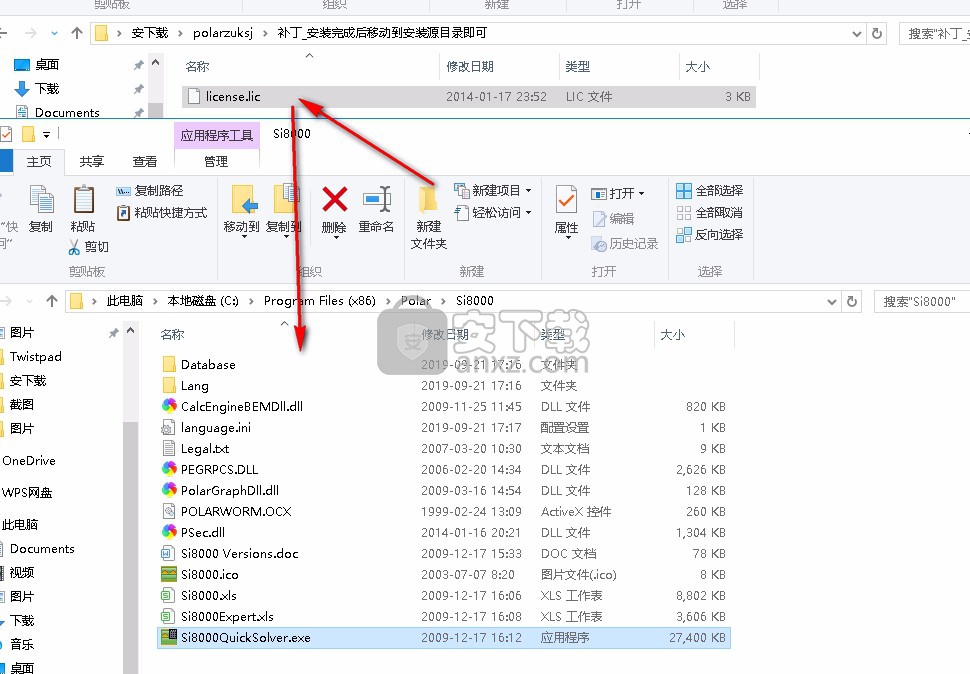
Task: Select the license.lic file
Action: 233,97
